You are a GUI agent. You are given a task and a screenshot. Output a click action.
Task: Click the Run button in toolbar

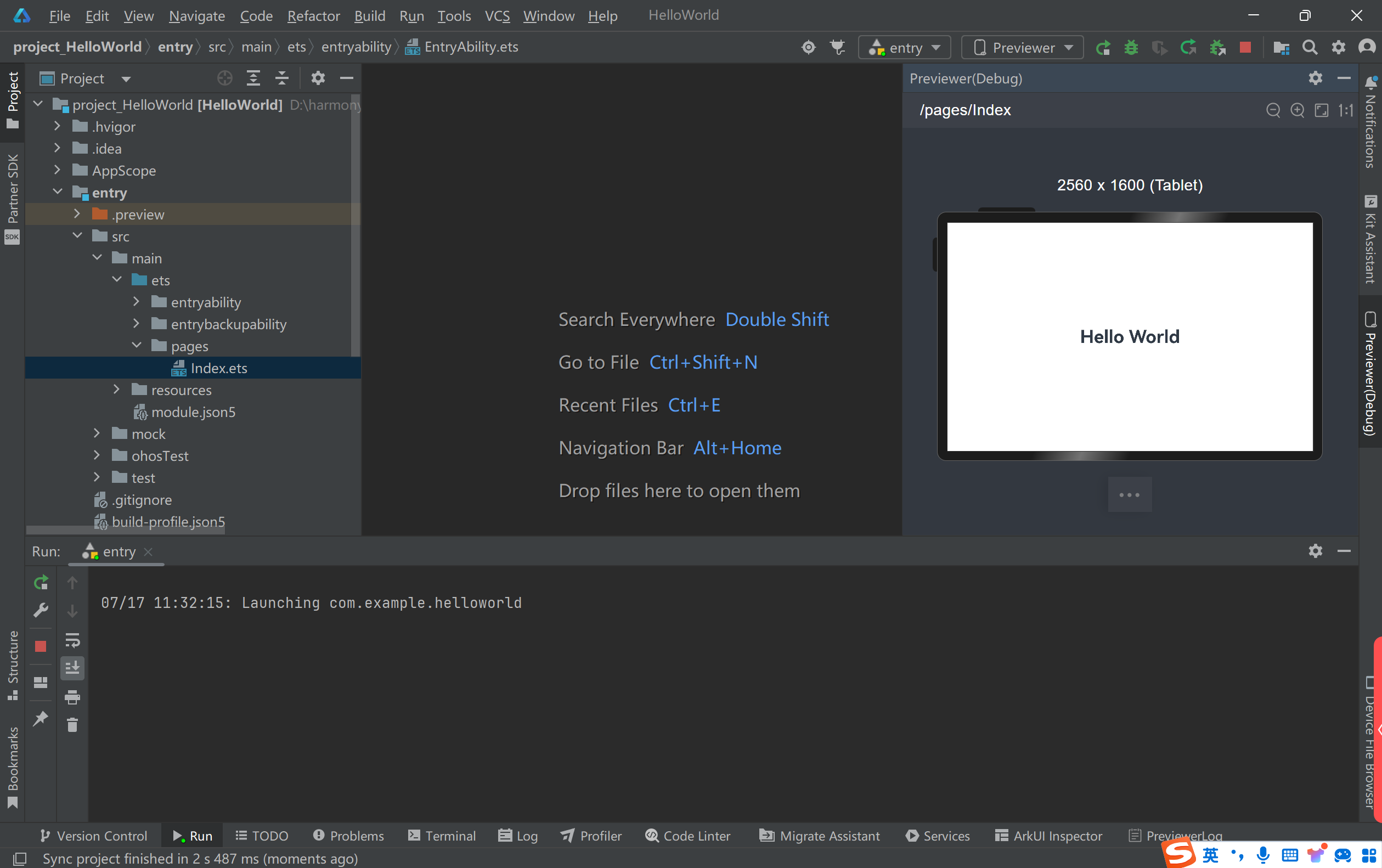pos(1101,48)
